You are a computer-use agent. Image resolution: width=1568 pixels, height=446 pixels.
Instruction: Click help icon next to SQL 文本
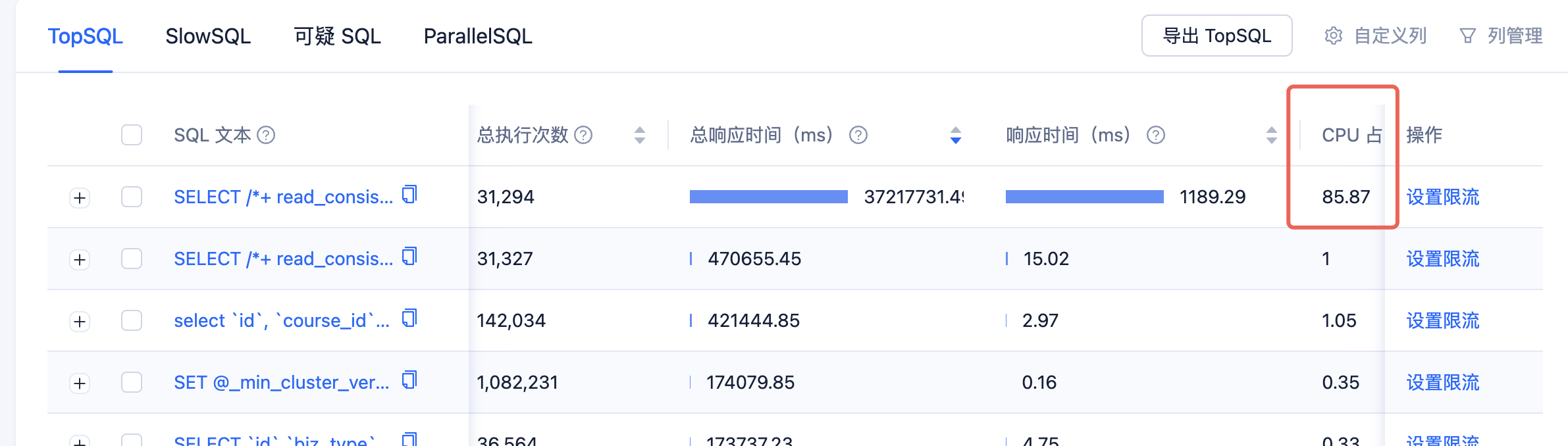[x=266, y=136]
